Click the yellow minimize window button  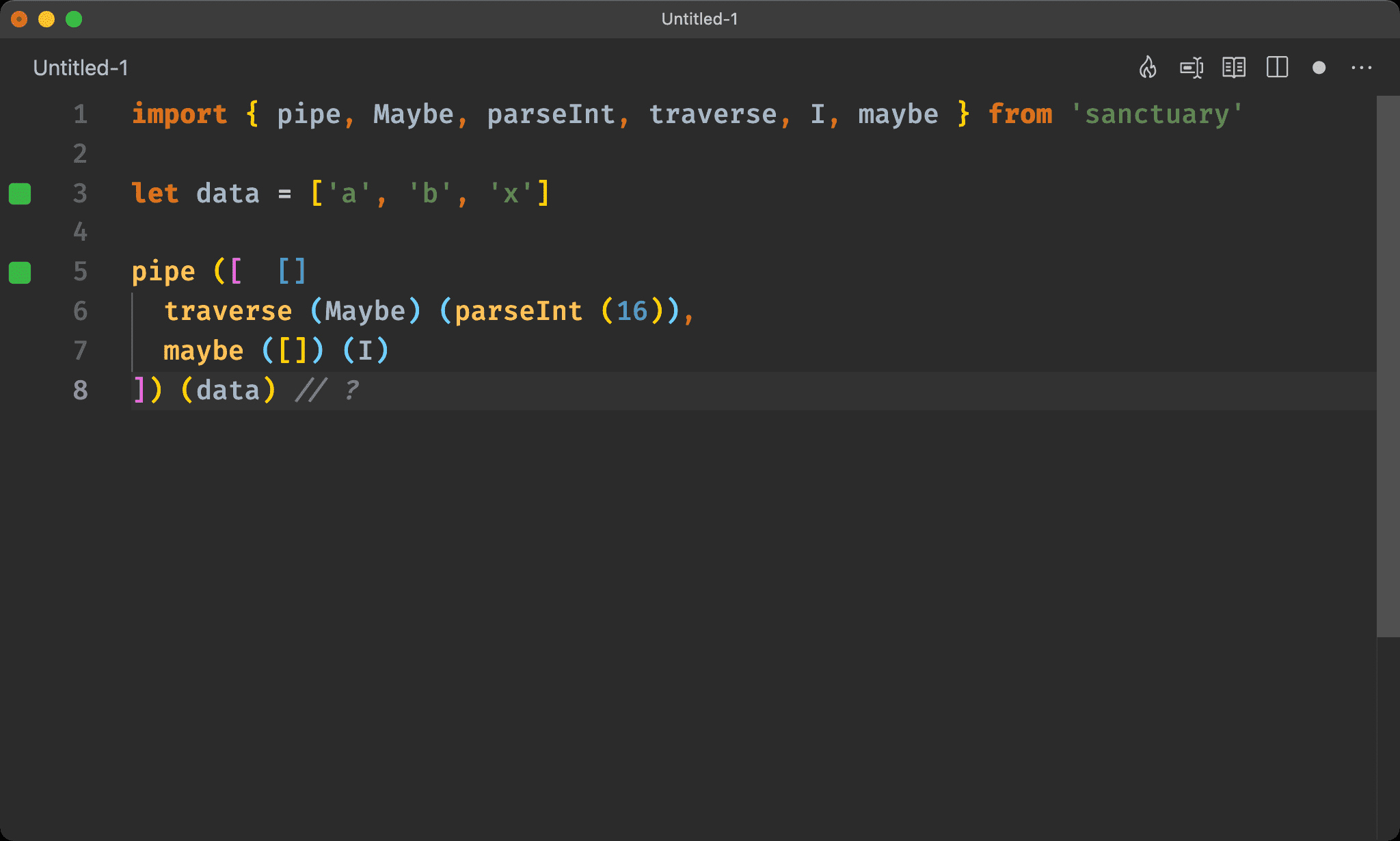(46, 19)
